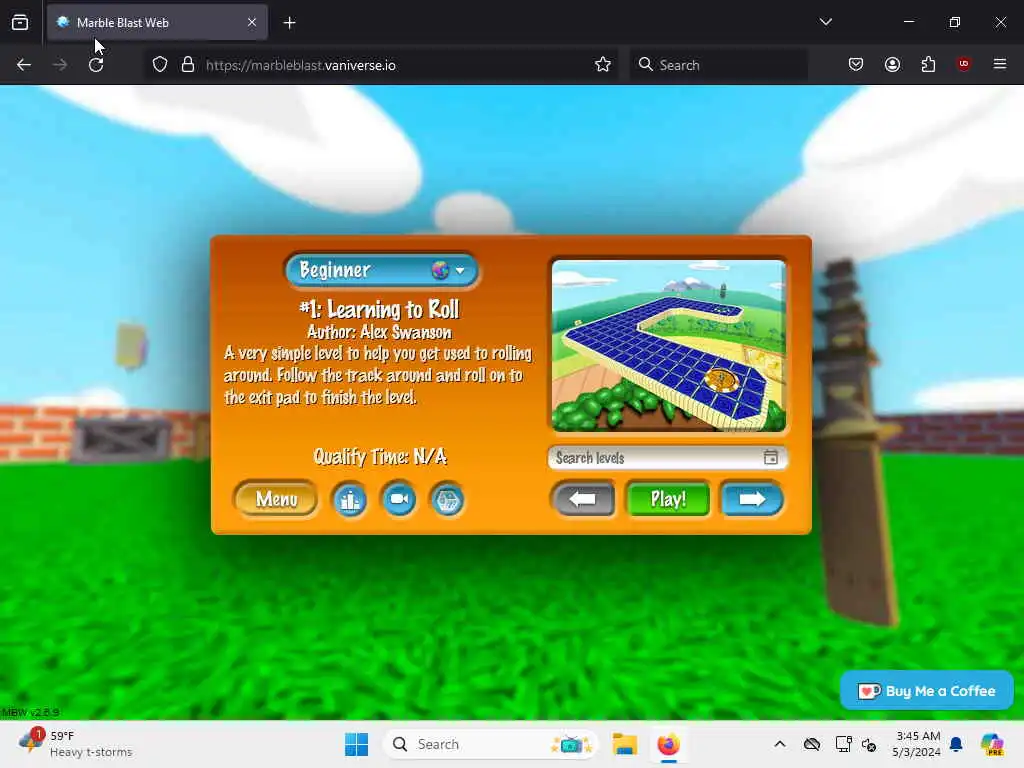Screen dimensions: 1024x768
Task: Open the tracking protection shield icon
Action: (x=160, y=65)
